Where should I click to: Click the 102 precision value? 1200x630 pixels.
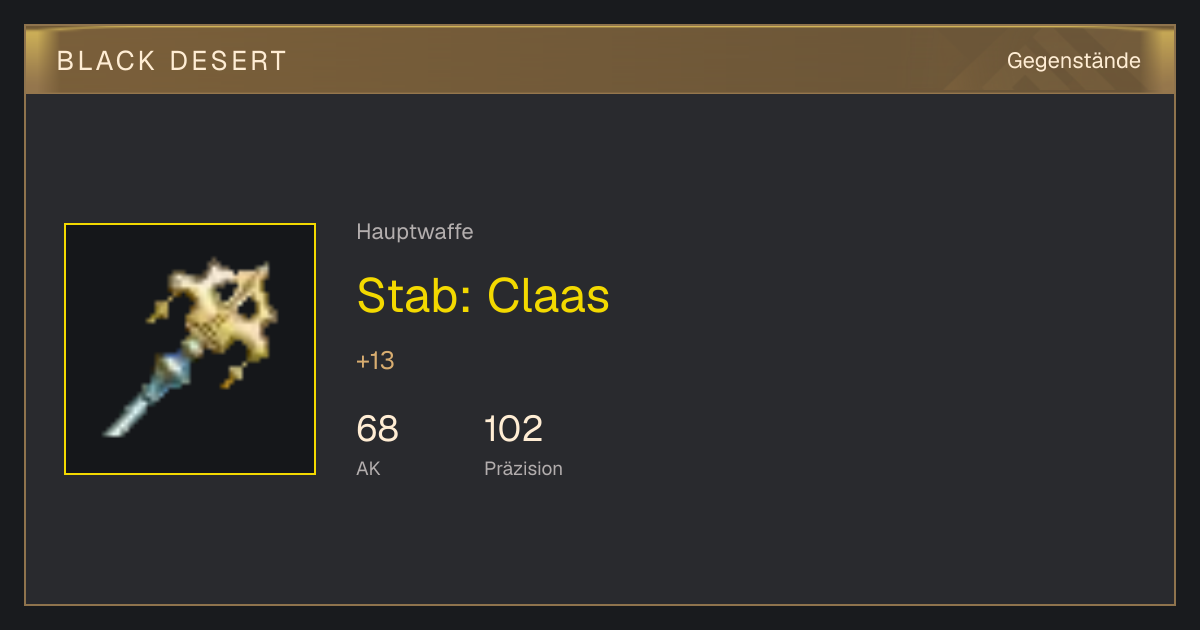tap(513, 429)
